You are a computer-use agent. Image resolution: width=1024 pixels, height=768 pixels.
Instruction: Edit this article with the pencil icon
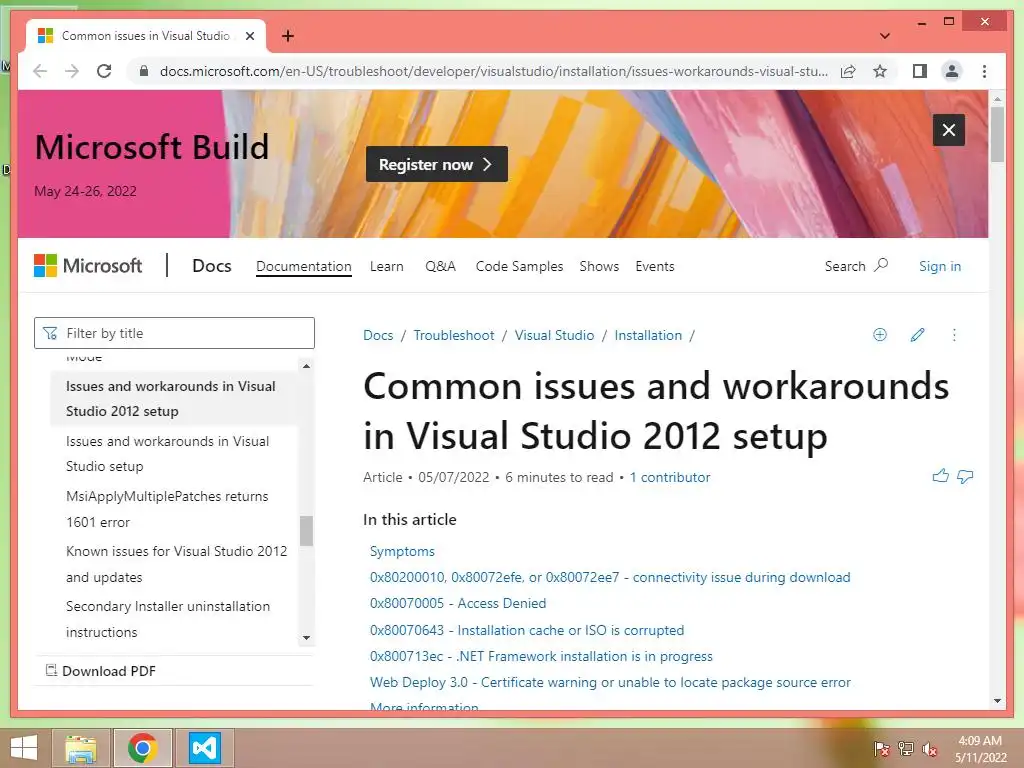[x=917, y=334]
